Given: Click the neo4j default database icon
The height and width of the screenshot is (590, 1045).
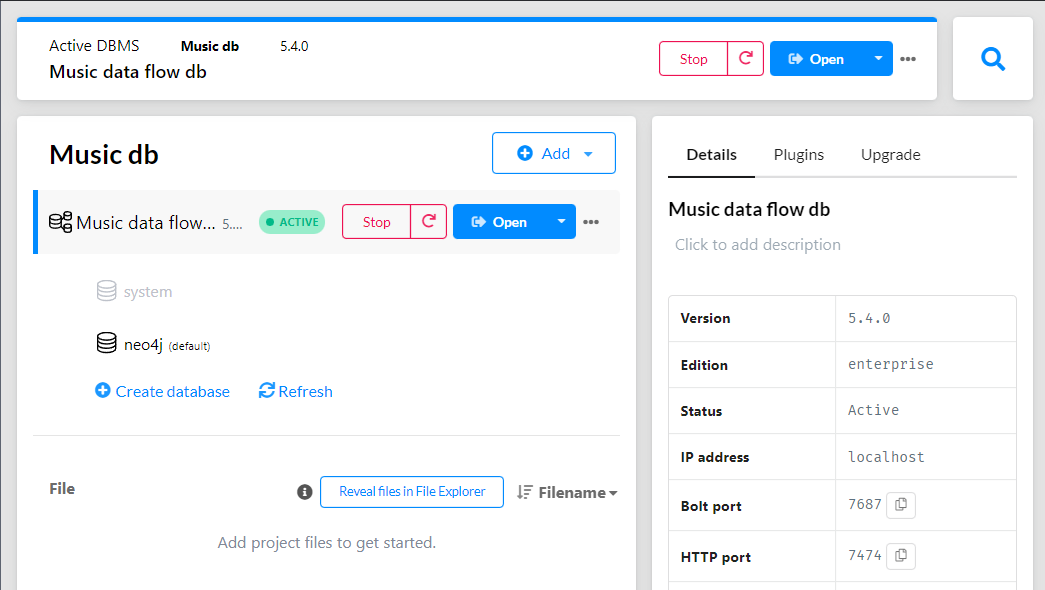Looking at the screenshot, I should (x=107, y=342).
